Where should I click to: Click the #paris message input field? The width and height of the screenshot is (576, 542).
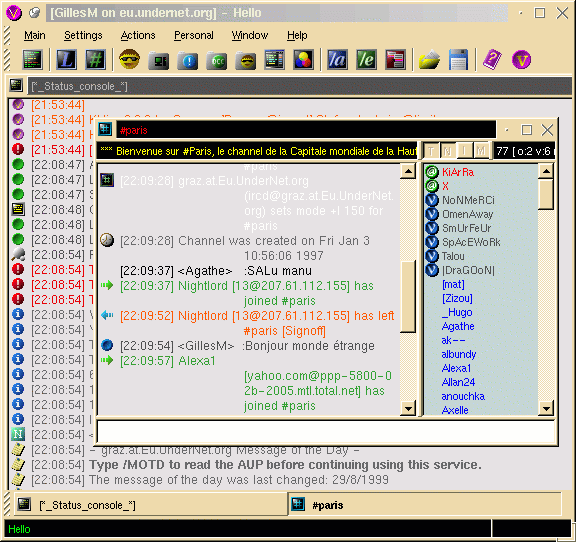[326, 431]
